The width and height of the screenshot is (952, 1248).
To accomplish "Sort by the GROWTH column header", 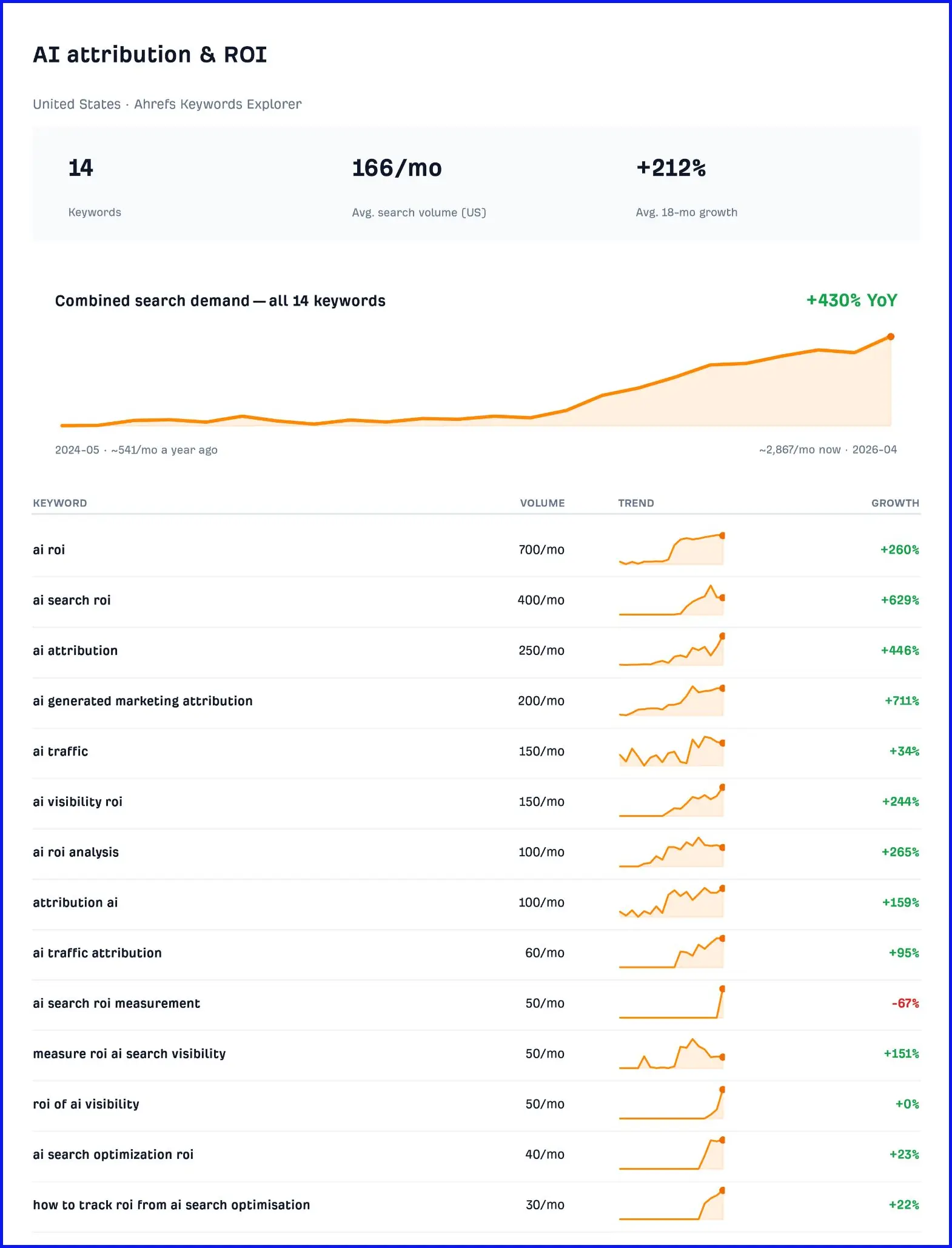I will coord(895,503).
